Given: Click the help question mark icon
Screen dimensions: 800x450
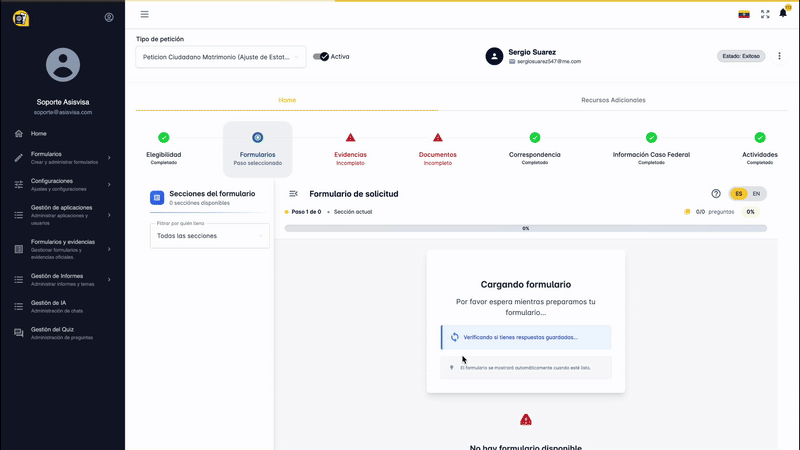Looking at the screenshot, I should 716,193.
